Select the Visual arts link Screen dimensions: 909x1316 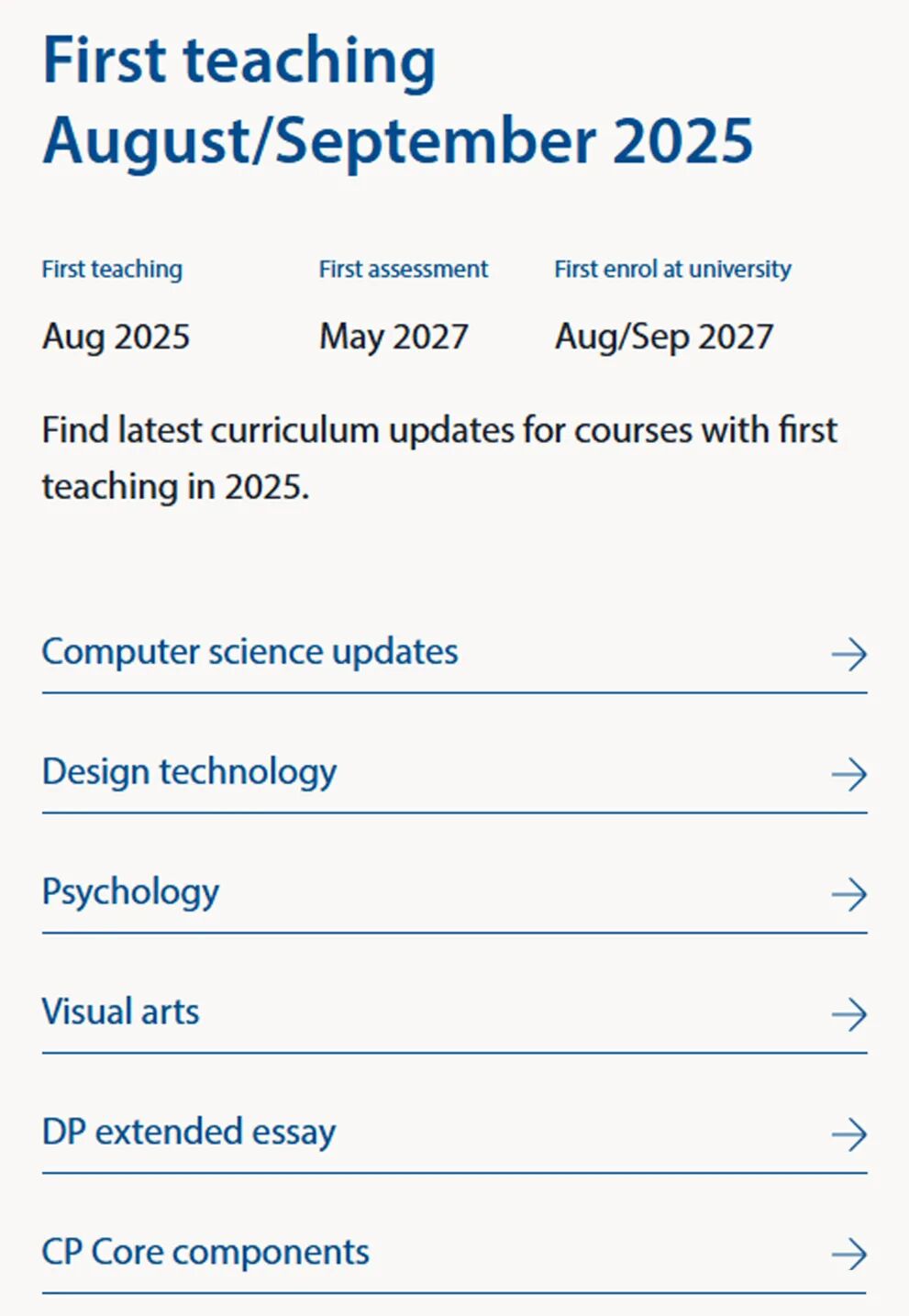(120, 1012)
